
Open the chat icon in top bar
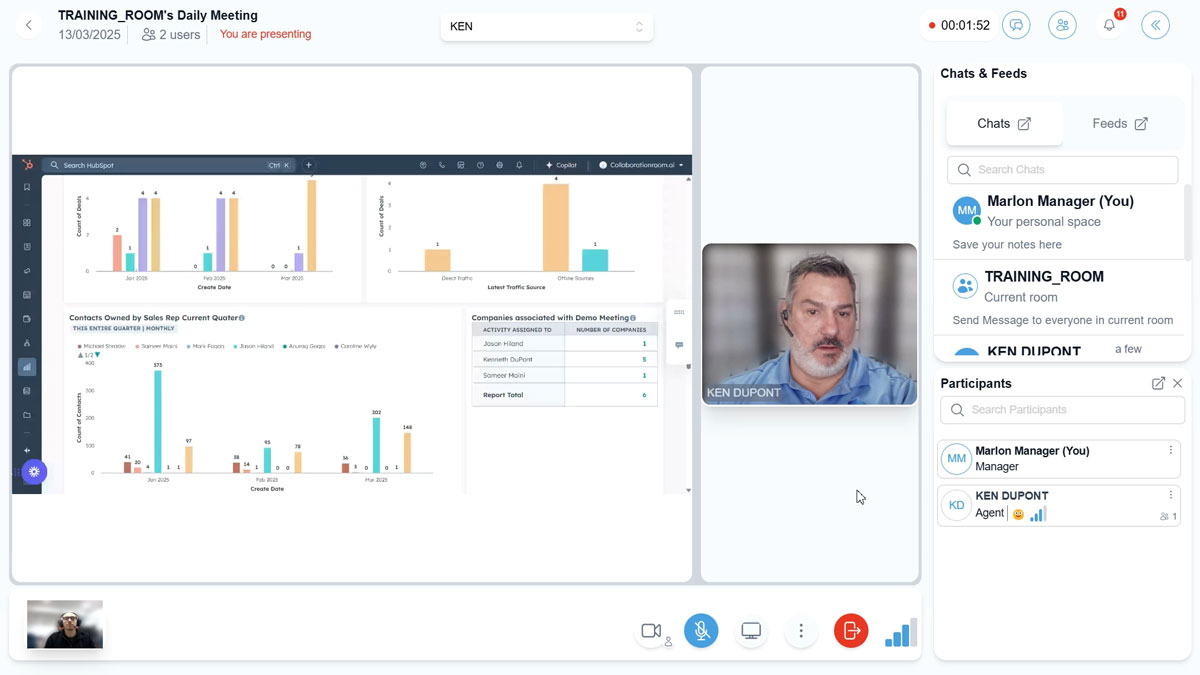point(1017,26)
